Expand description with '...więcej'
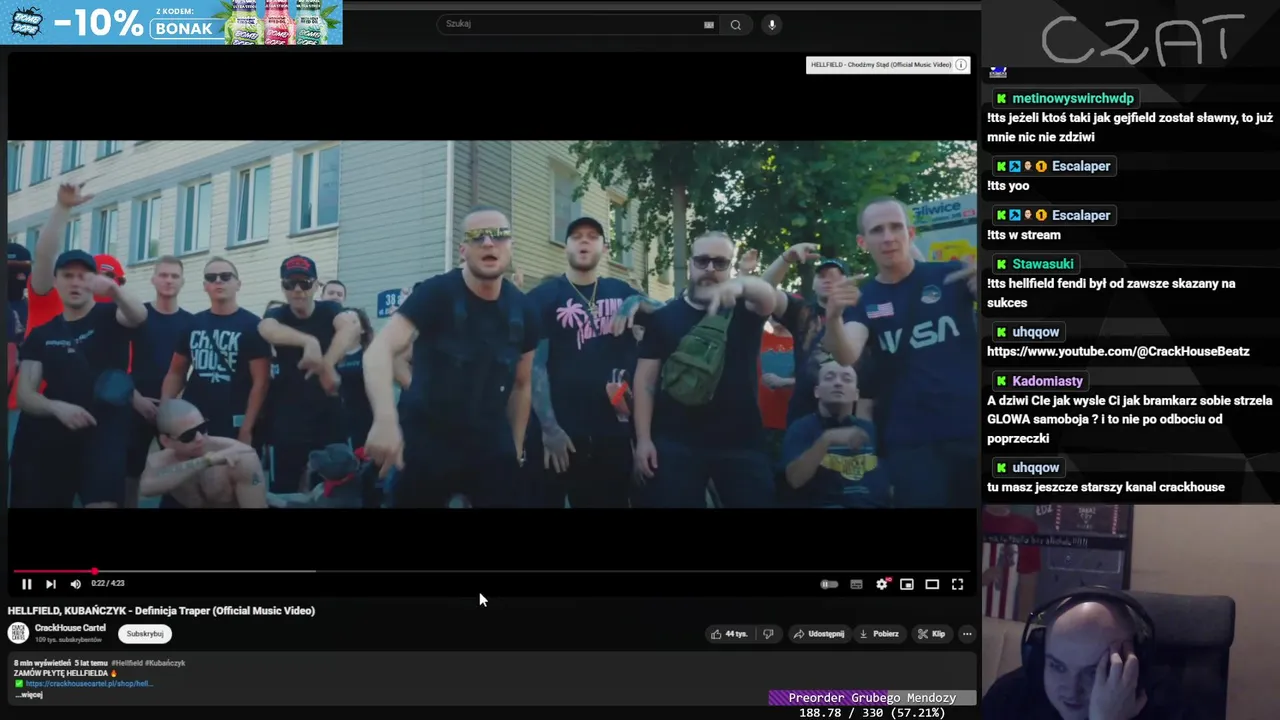 pyautogui.click(x=28, y=695)
